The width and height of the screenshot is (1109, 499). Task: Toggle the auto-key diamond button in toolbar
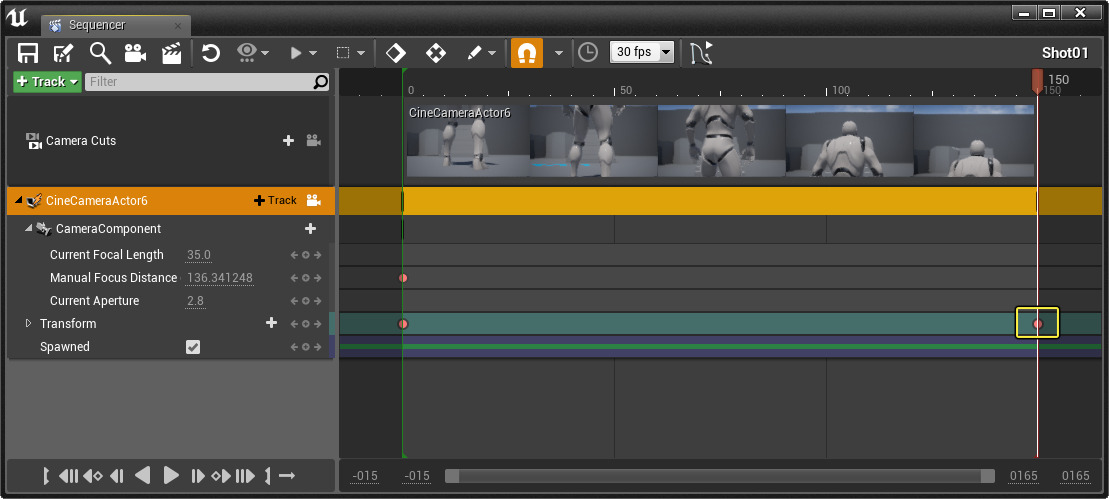(x=395, y=53)
